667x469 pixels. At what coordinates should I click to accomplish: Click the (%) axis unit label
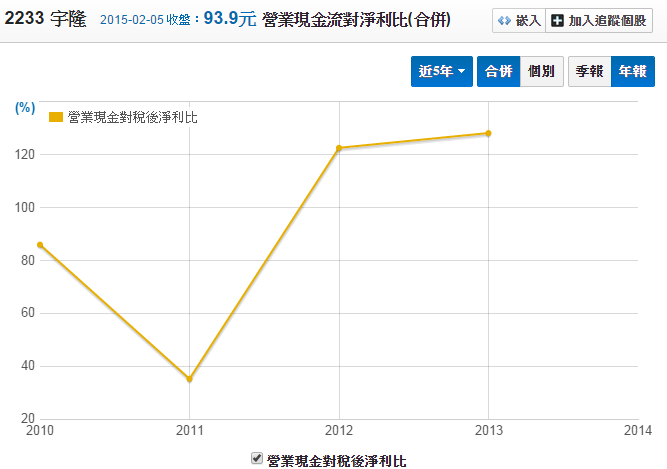coord(25,108)
